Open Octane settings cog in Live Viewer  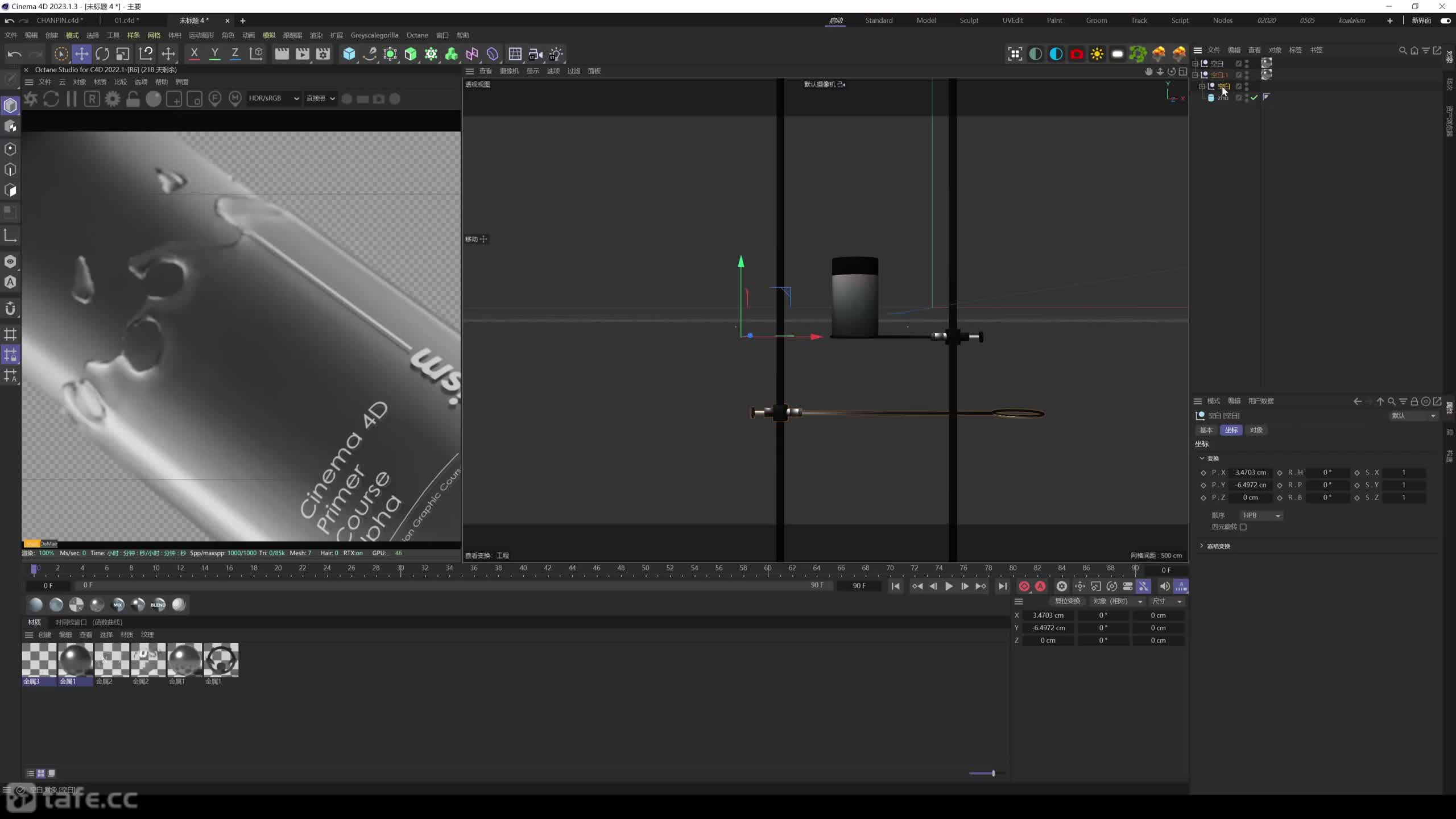pyautogui.click(x=113, y=99)
